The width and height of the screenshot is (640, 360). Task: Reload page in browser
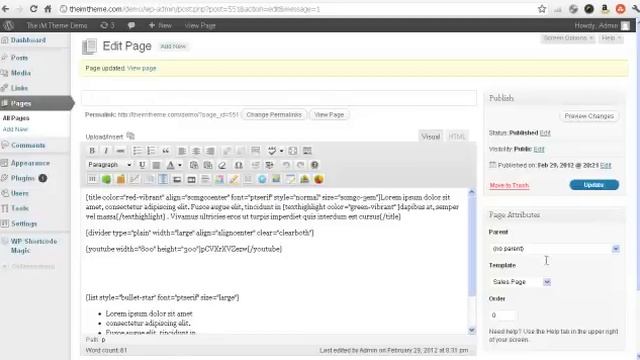click(x=33, y=9)
